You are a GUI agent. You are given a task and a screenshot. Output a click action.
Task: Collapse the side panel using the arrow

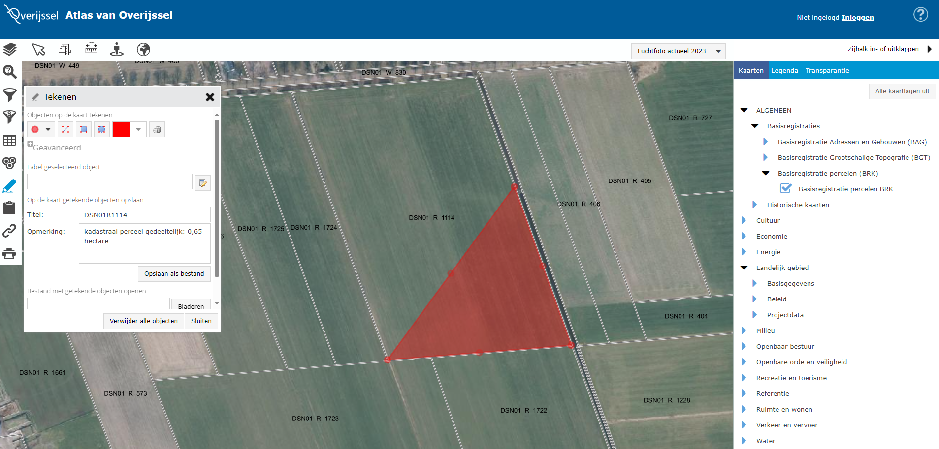click(930, 50)
